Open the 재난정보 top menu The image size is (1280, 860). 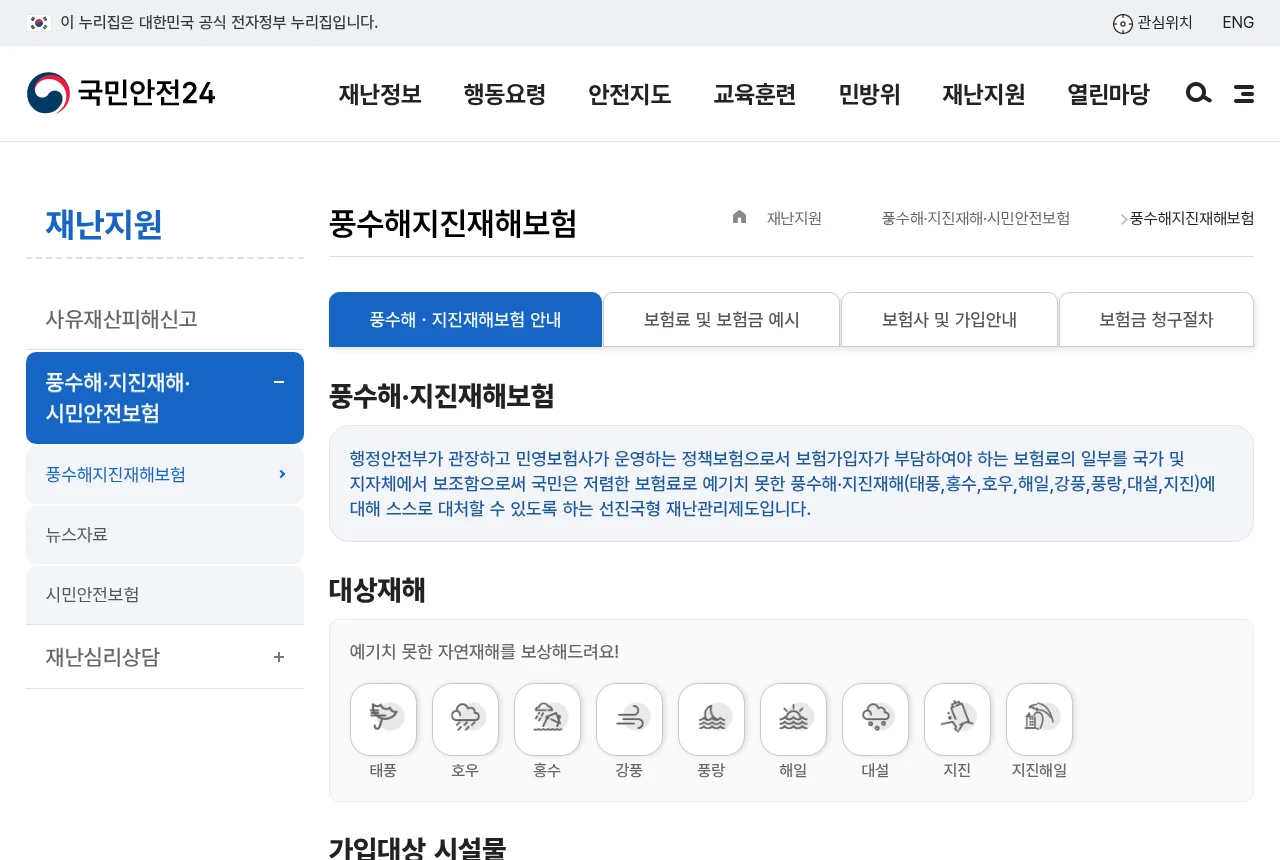[380, 94]
